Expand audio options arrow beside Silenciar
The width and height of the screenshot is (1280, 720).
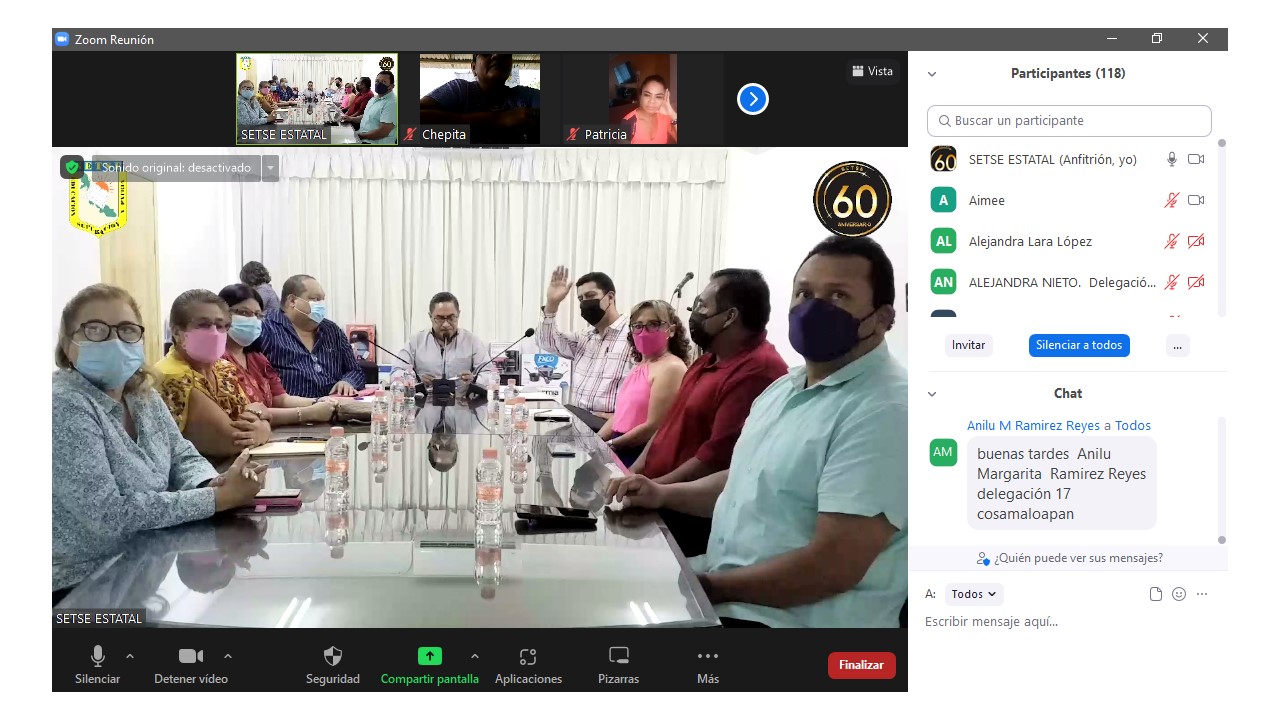pos(130,656)
